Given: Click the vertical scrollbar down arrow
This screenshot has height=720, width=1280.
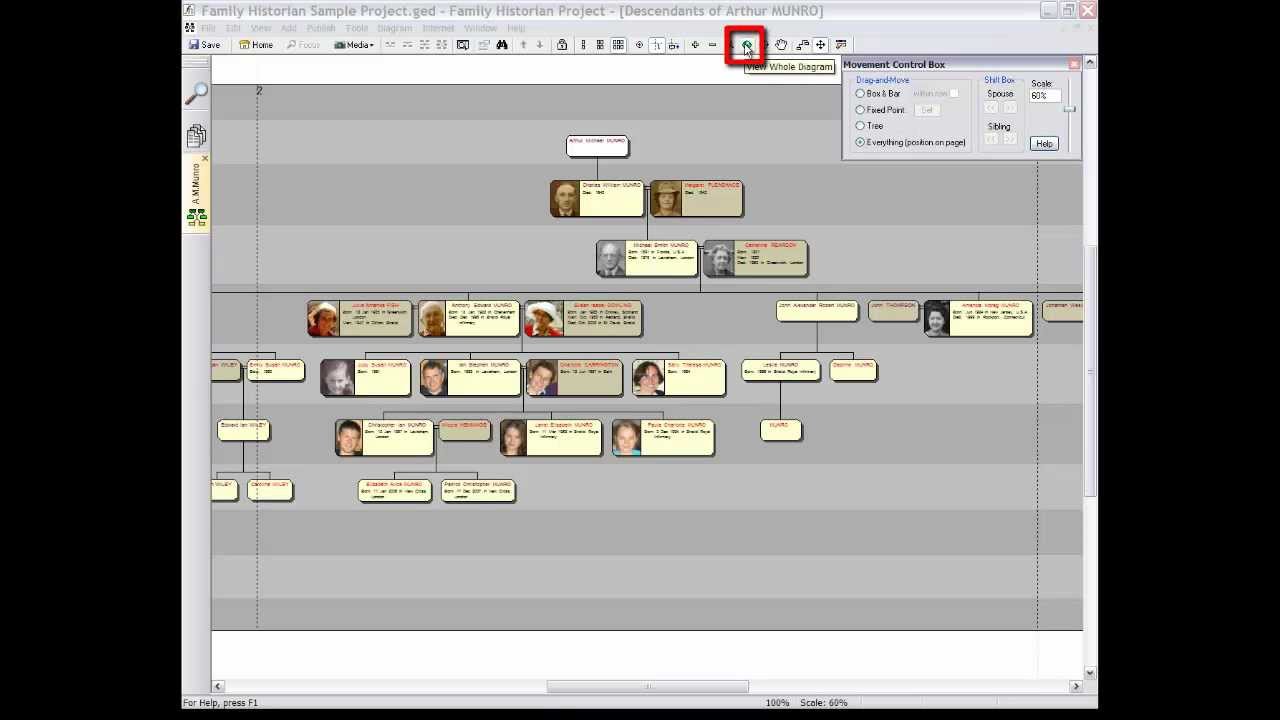Looking at the screenshot, I should [x=1090, y=673].
